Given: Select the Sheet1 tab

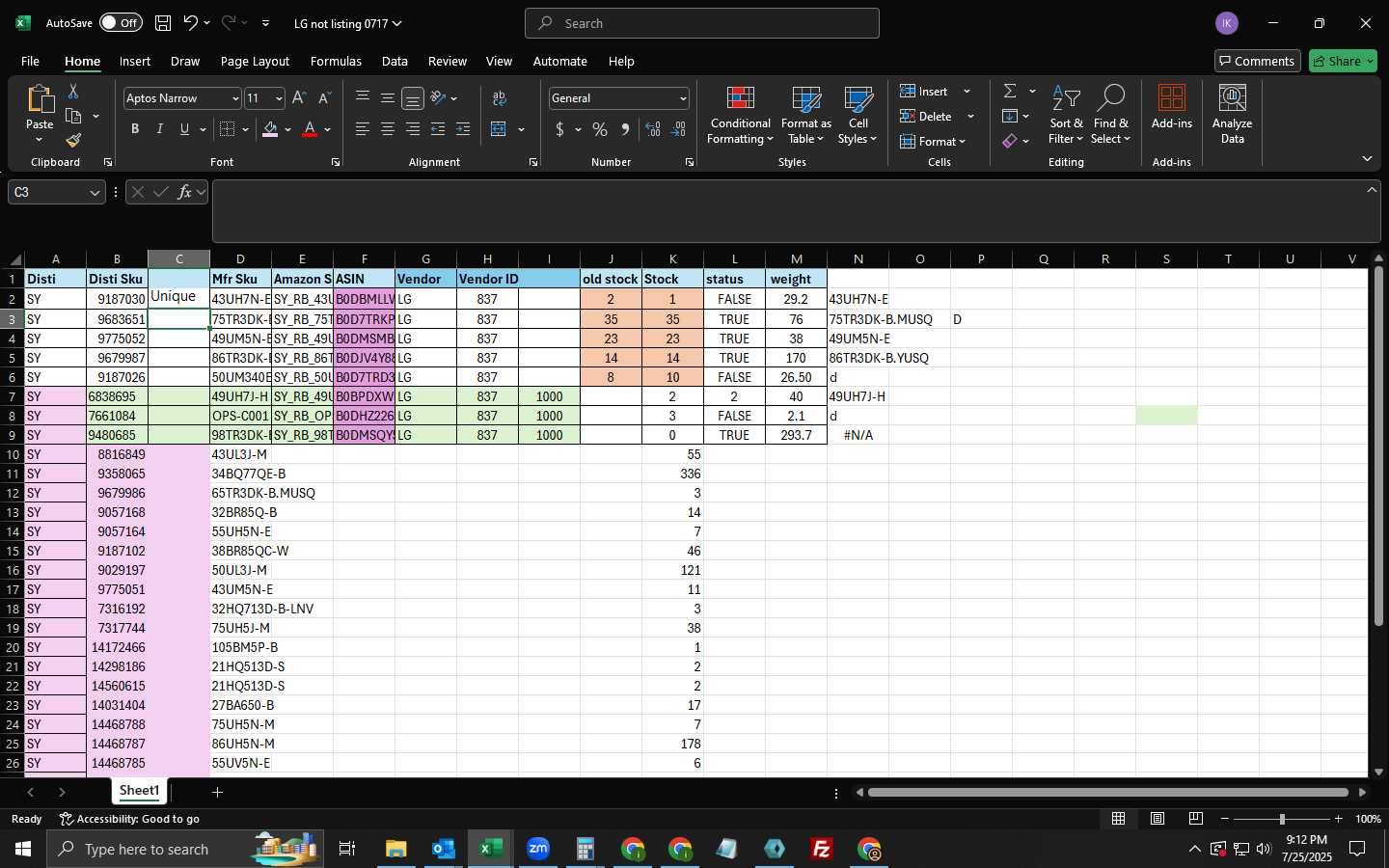Looking at the screenshot, I should (139, 791).
